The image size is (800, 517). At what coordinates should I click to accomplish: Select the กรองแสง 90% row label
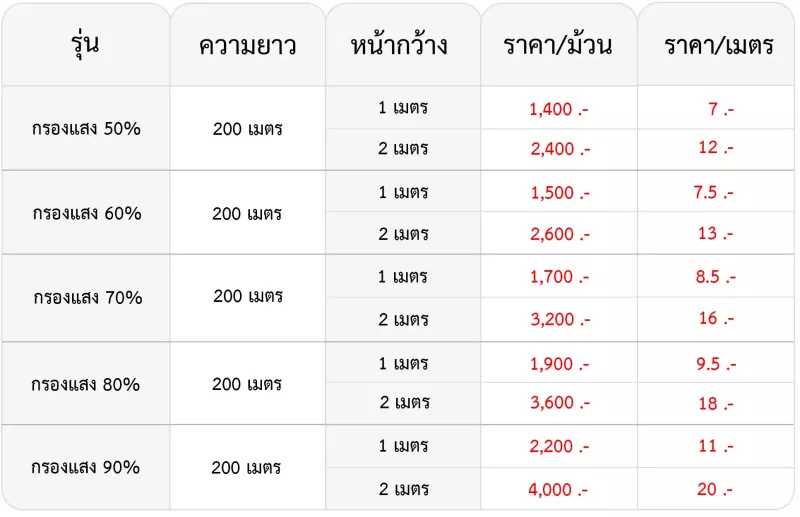[x=85, y=467]
